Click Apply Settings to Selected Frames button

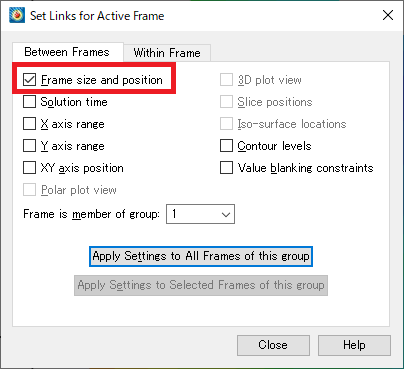(x=201, y=285)
